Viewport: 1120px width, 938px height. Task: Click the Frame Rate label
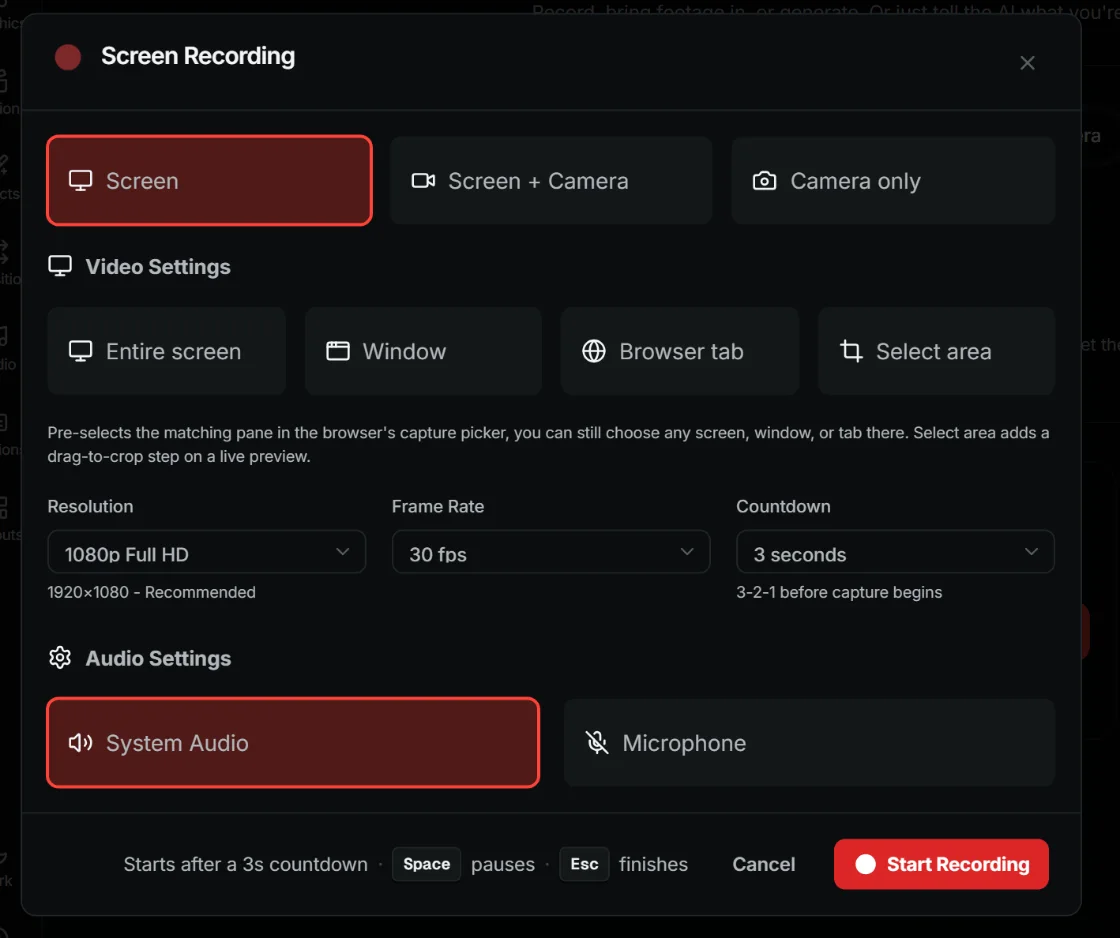point(438,507)
